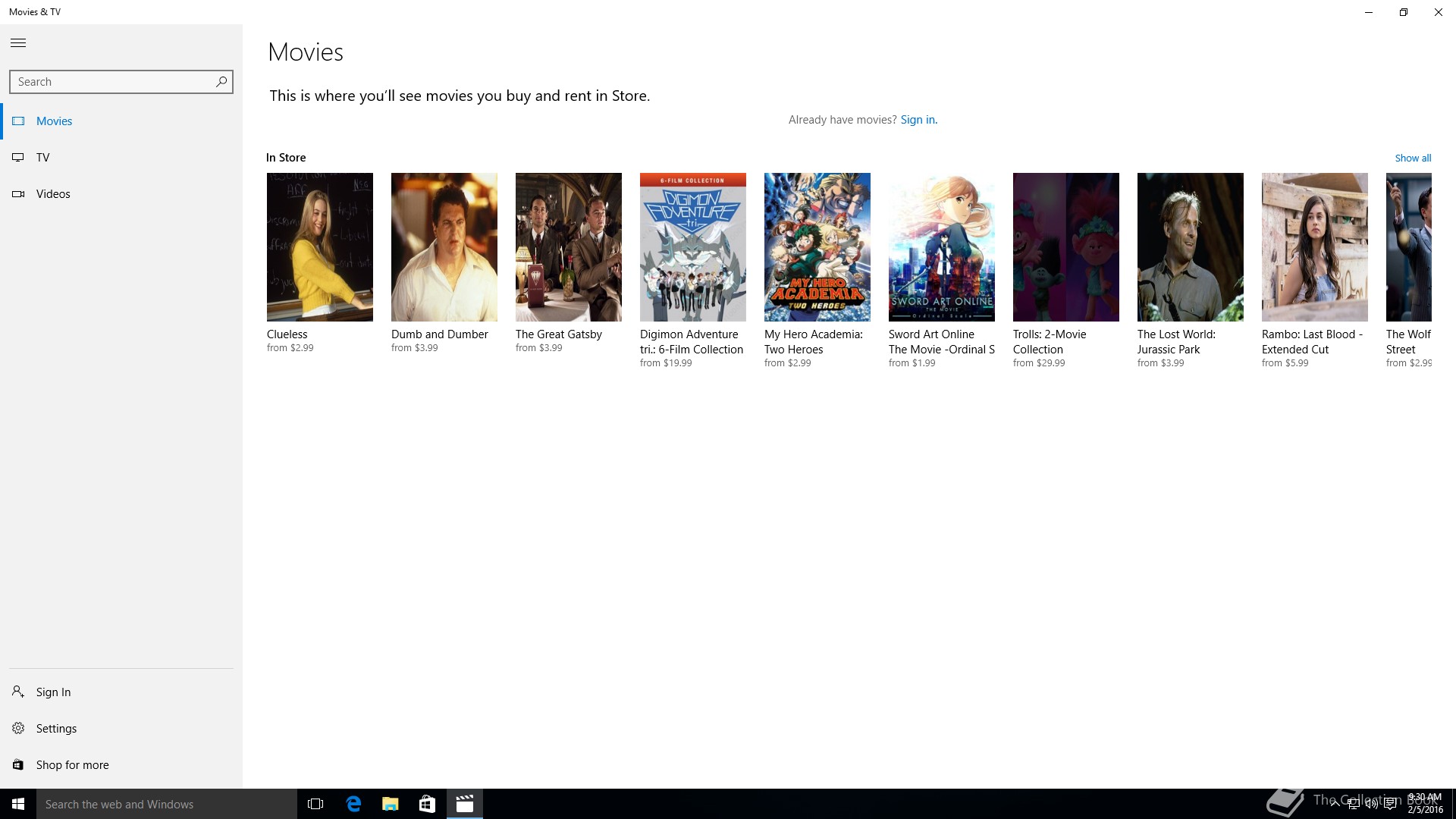This screenshot has width=1456, height=819.
Task: Click the Sign In person icon
Action: [18, 692]
